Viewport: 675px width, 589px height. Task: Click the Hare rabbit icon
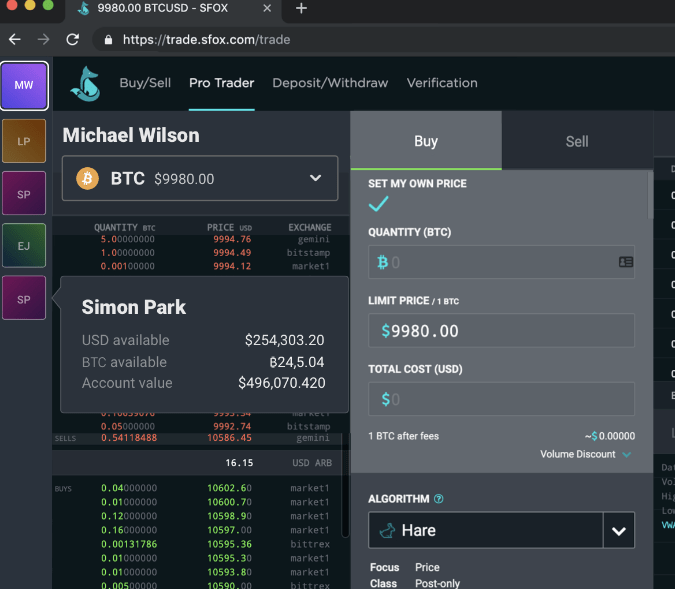387,530
